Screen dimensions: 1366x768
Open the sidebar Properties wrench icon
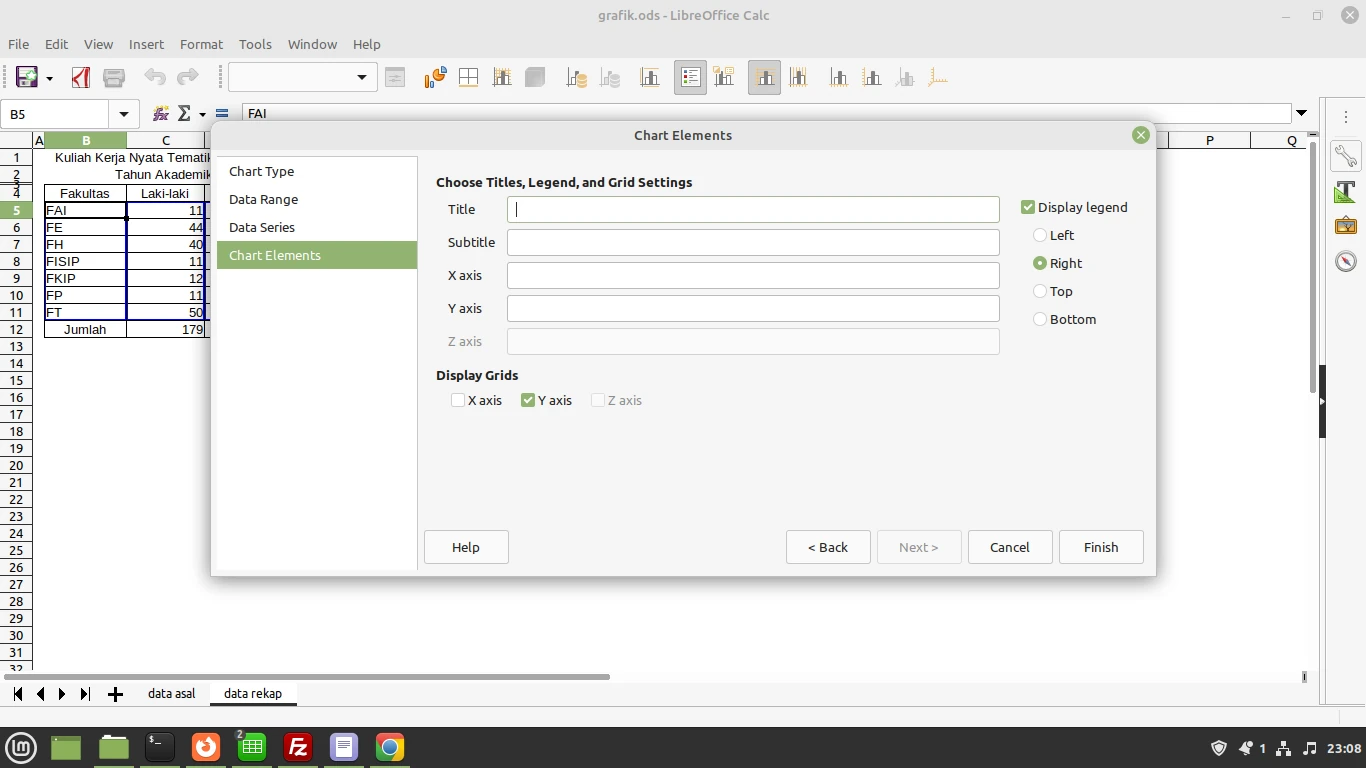[1346, 156]
